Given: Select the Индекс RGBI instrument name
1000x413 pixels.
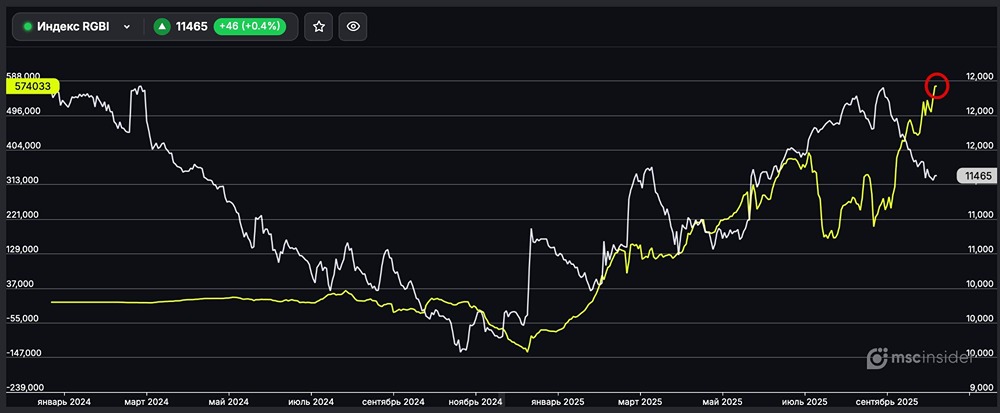Looking at the screenshot, I should pyautogui.click(x=73, y=27).
